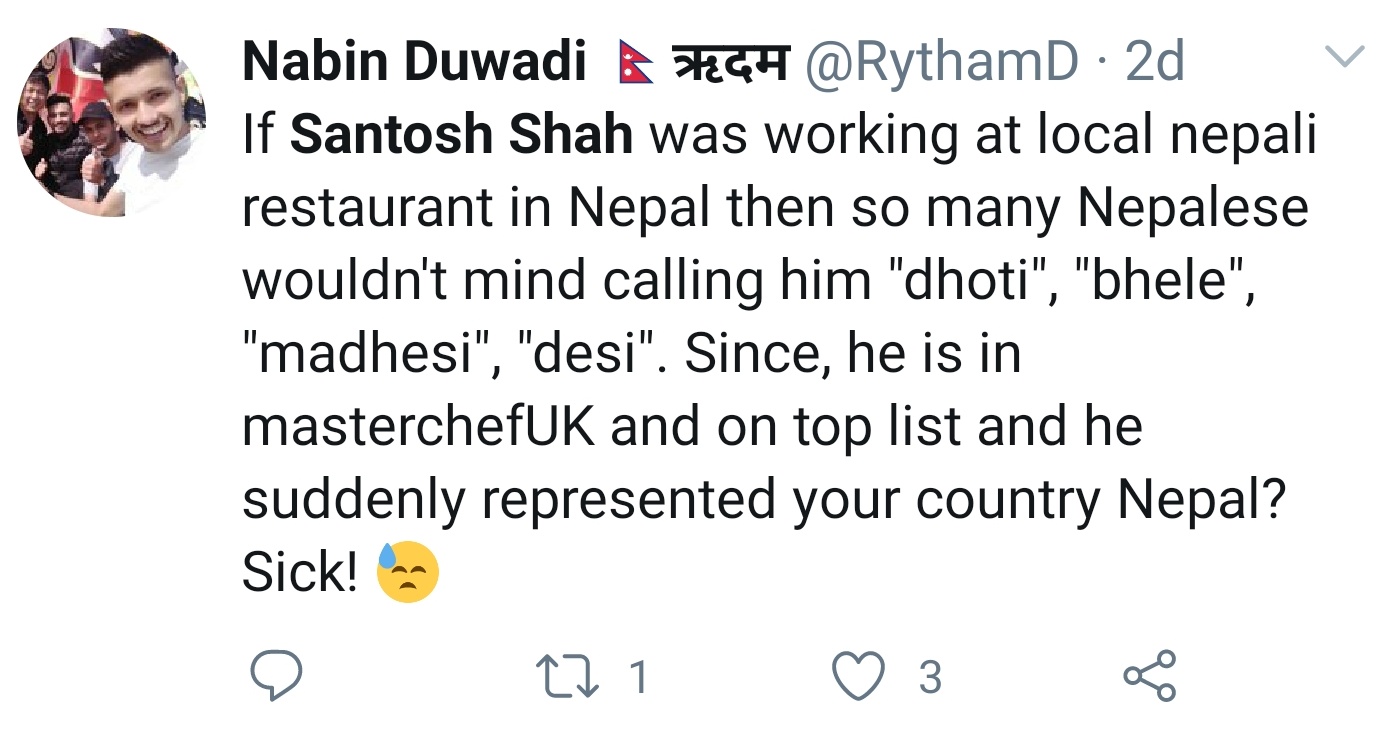
Task: View the likes count of 3
Action: pos(930,677)
